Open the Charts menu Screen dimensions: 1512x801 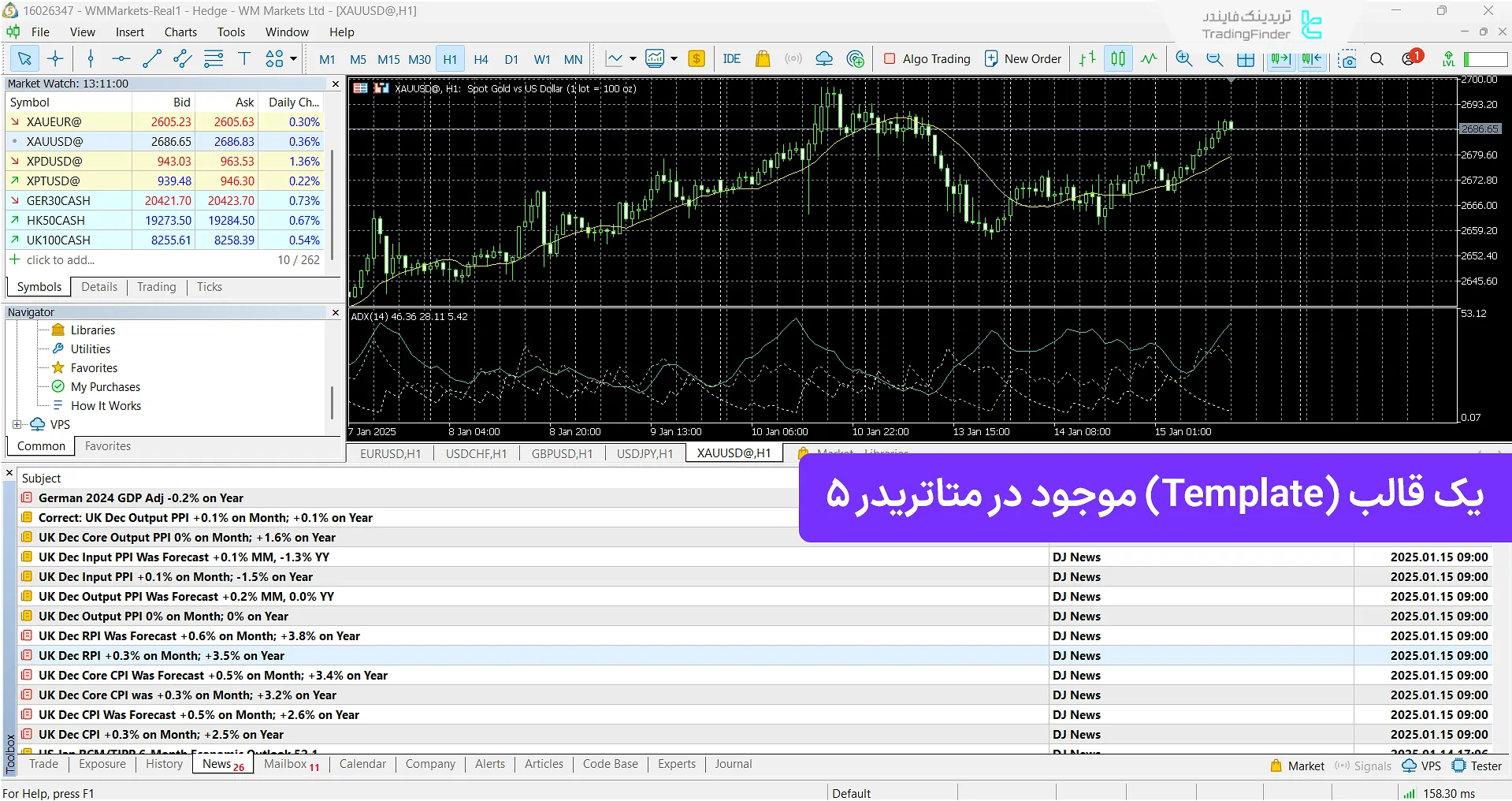click(180, 32)
